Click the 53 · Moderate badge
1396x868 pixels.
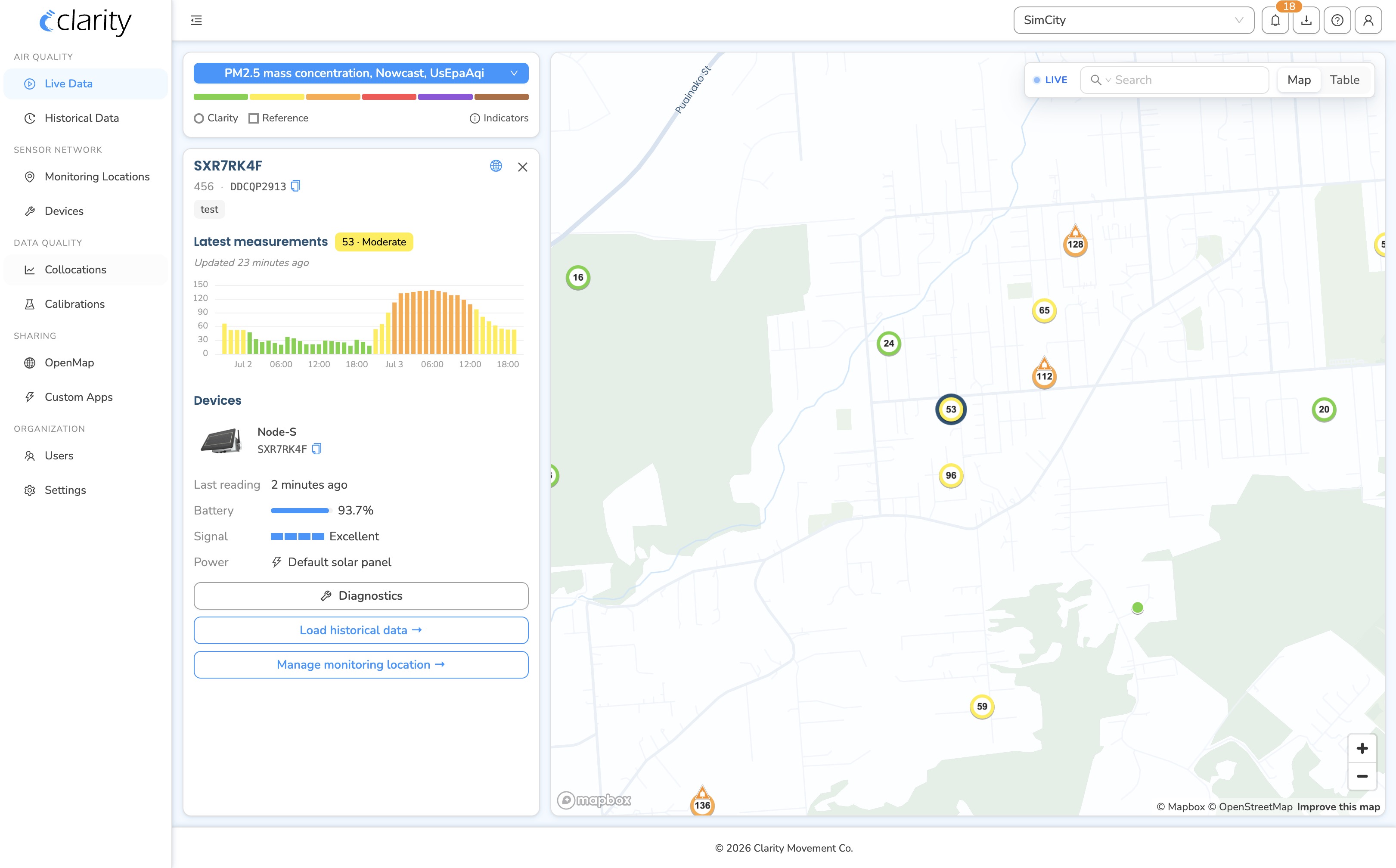374,242
